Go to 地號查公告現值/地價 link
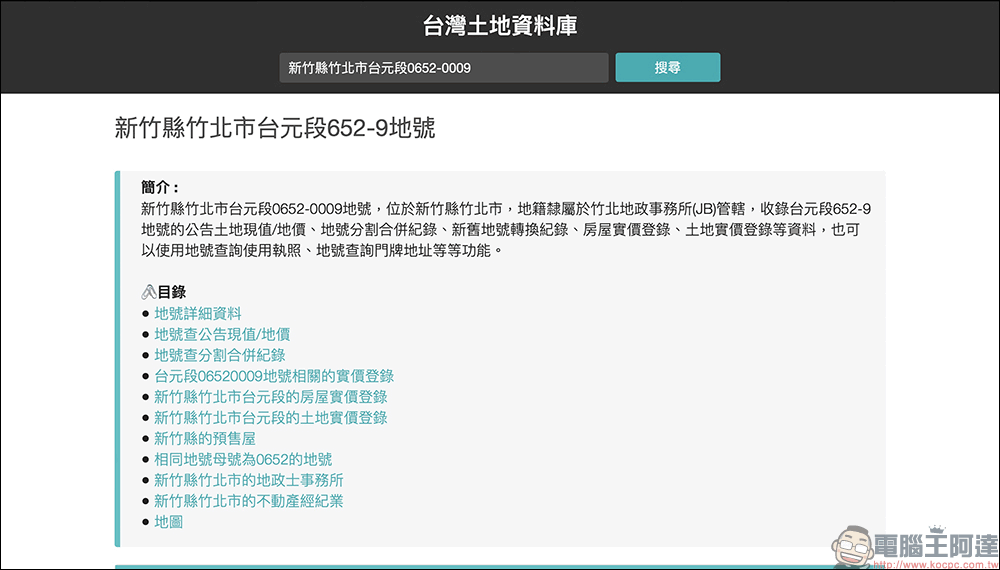 [x=222, y=334]
